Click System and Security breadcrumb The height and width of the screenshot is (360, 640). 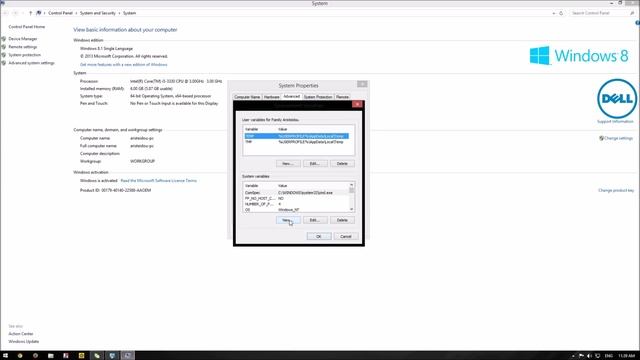(98, 13)
